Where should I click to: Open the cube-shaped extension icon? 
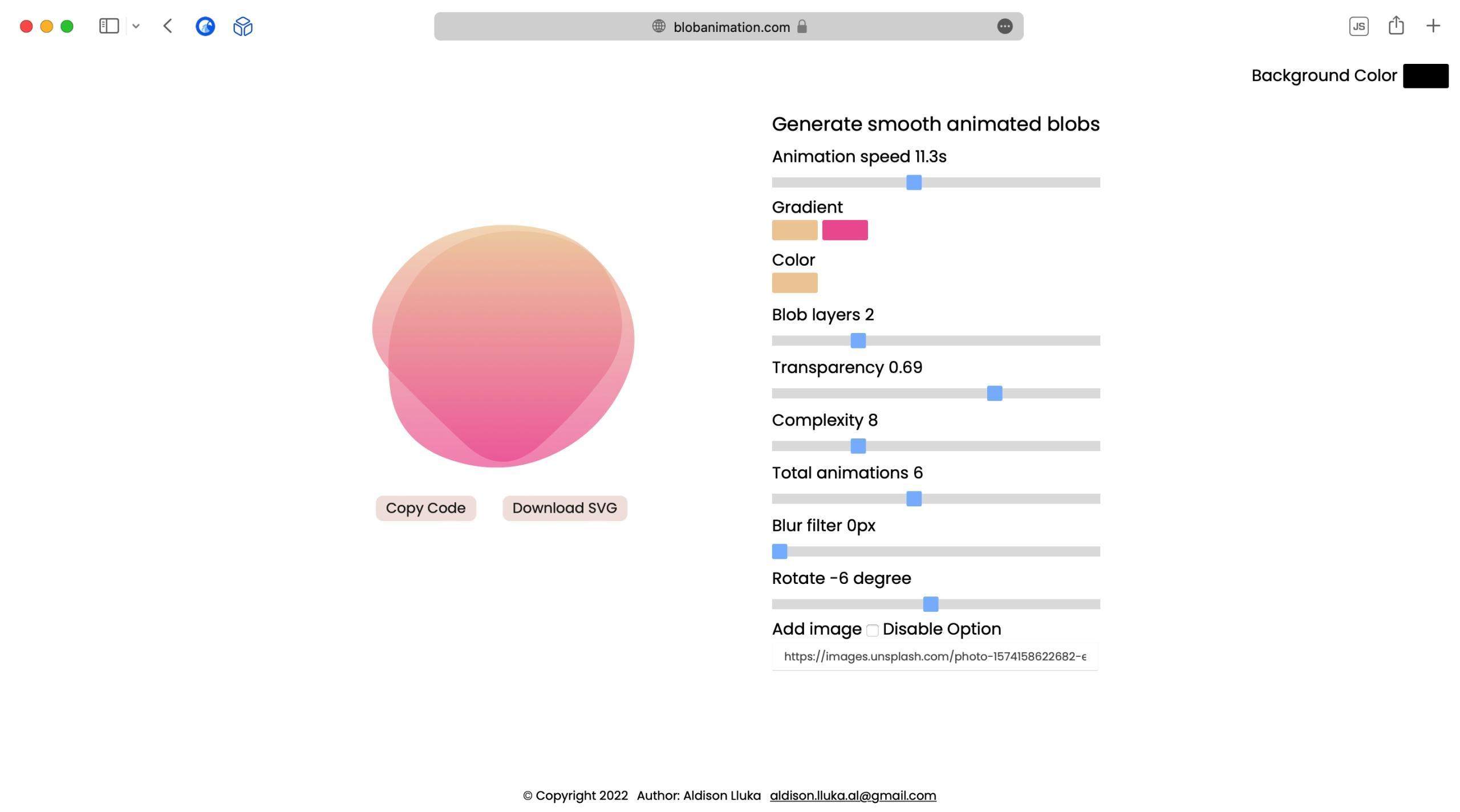click(243, 26)
